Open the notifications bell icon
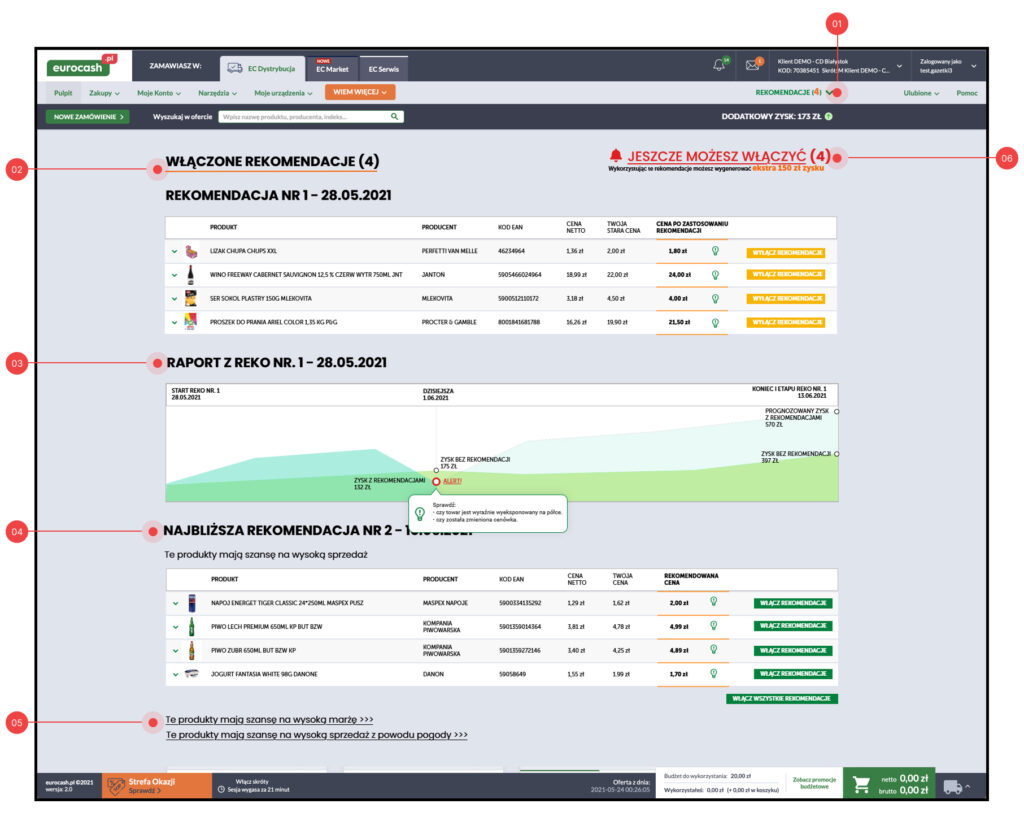 click(720, 65)
